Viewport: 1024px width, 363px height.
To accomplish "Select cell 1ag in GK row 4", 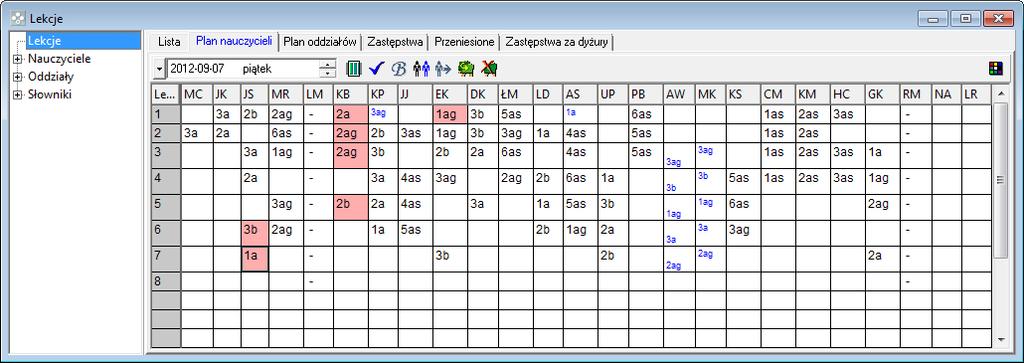I will coord(882,181).
